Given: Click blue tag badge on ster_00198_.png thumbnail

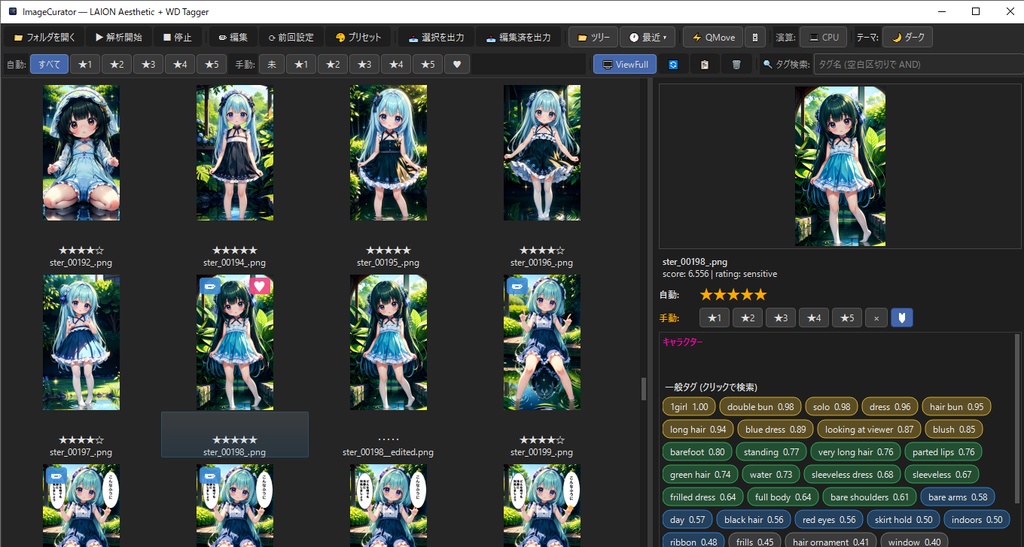Looking at the screenshot, I should pyautogui.click(x=210, y=286).
